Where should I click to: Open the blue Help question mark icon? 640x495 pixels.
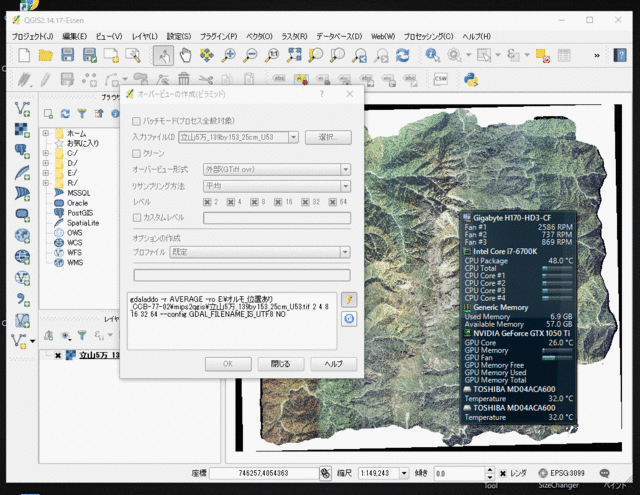[620, 55]
